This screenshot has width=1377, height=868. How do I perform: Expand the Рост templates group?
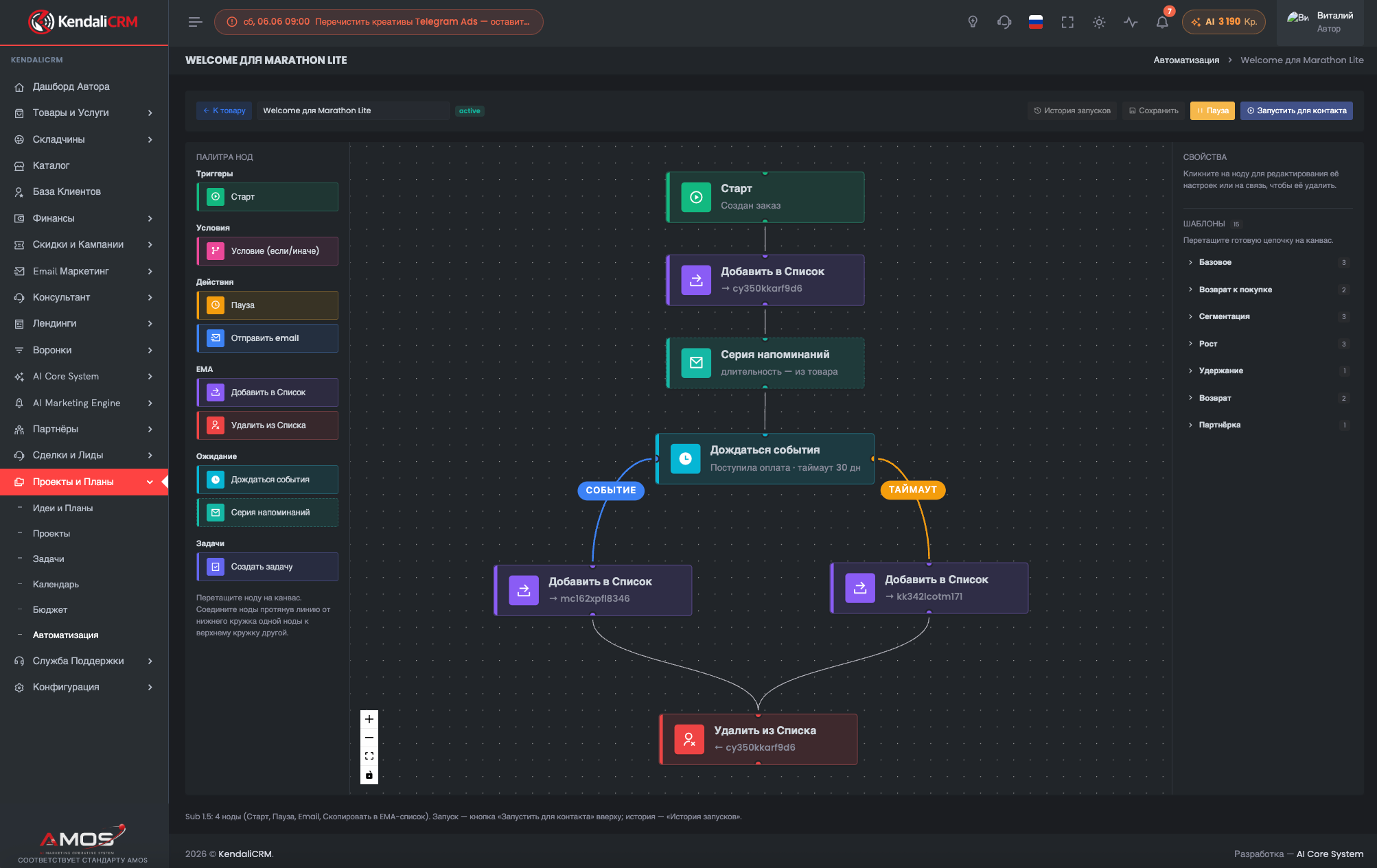pyautogui.click(x=1268, y=344)
